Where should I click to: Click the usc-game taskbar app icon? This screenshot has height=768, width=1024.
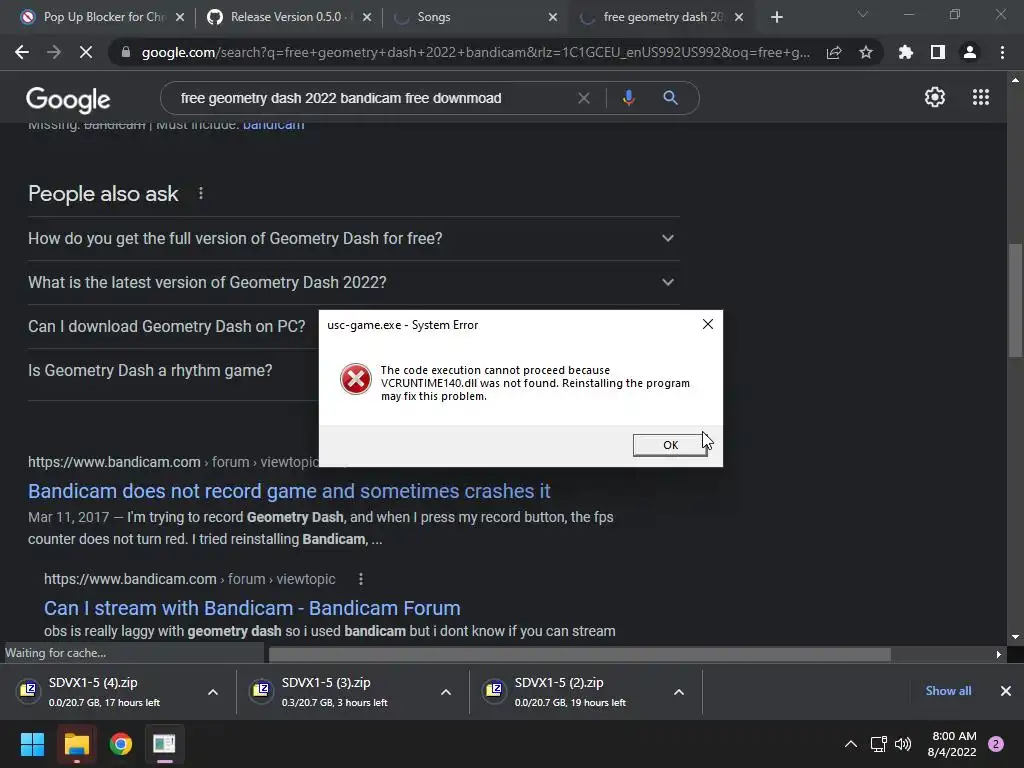(164, 744)
